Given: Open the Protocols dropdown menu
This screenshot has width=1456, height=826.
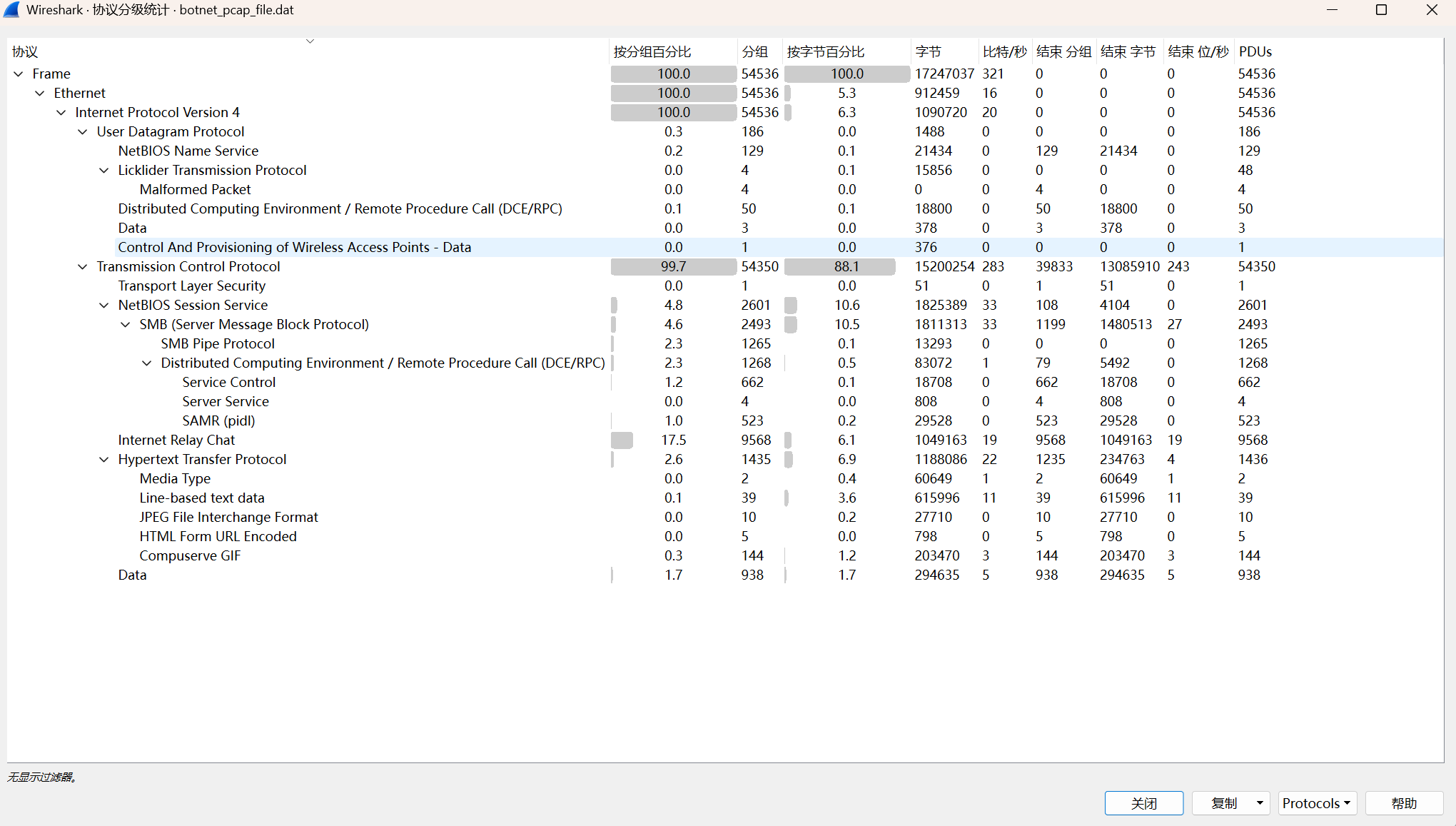Looking at the screenshot, I should pyautogui.click(x=1316, y=803).
